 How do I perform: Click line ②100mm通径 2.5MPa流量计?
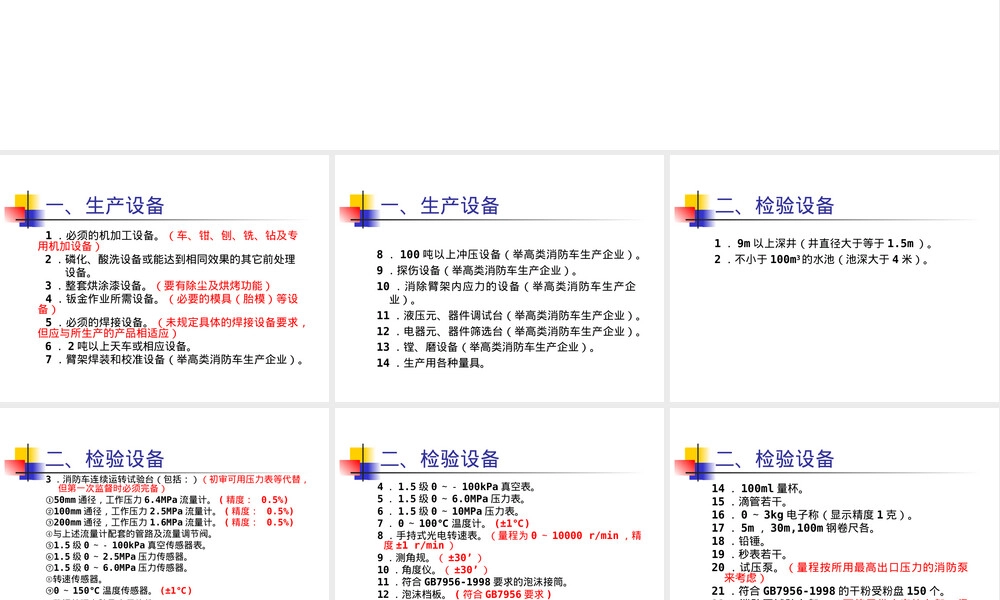point(170,511)
